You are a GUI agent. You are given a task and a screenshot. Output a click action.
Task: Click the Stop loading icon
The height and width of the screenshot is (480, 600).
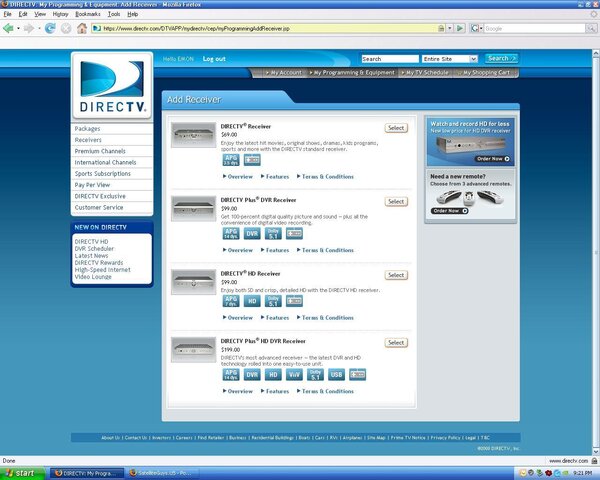click(66, 28)
